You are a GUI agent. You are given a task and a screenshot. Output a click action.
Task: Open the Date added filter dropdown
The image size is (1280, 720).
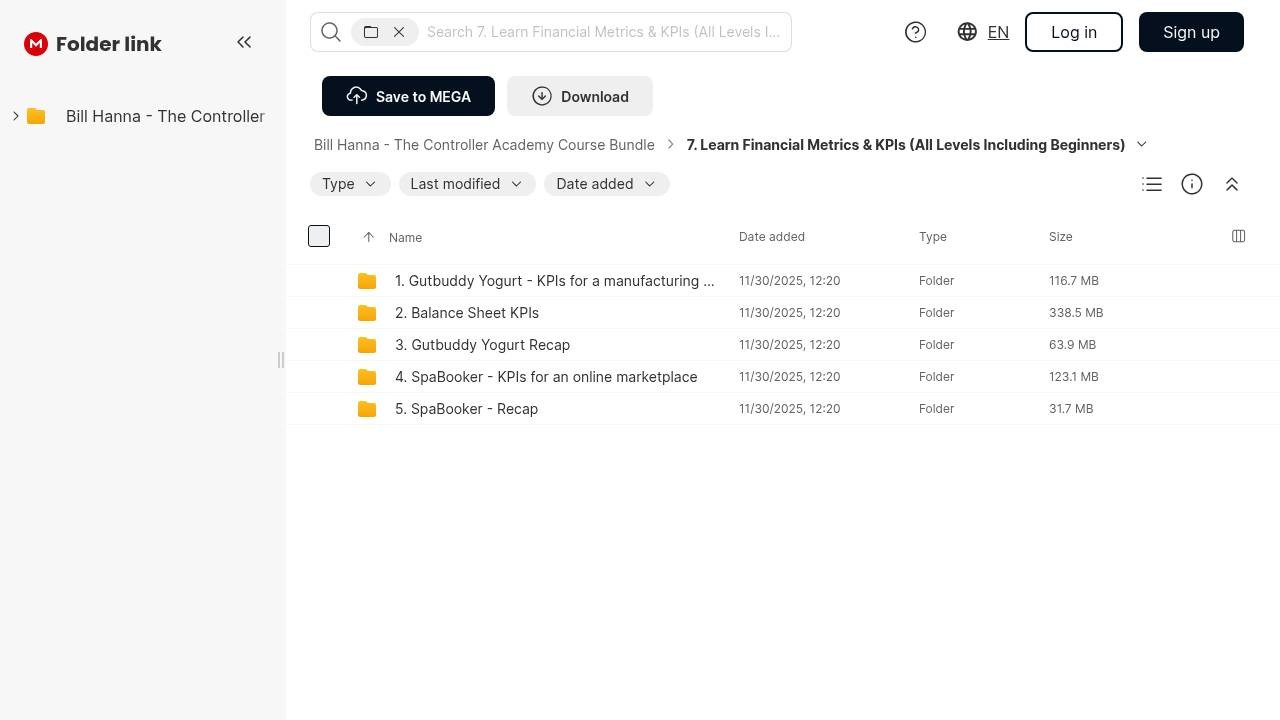(606, 184)
